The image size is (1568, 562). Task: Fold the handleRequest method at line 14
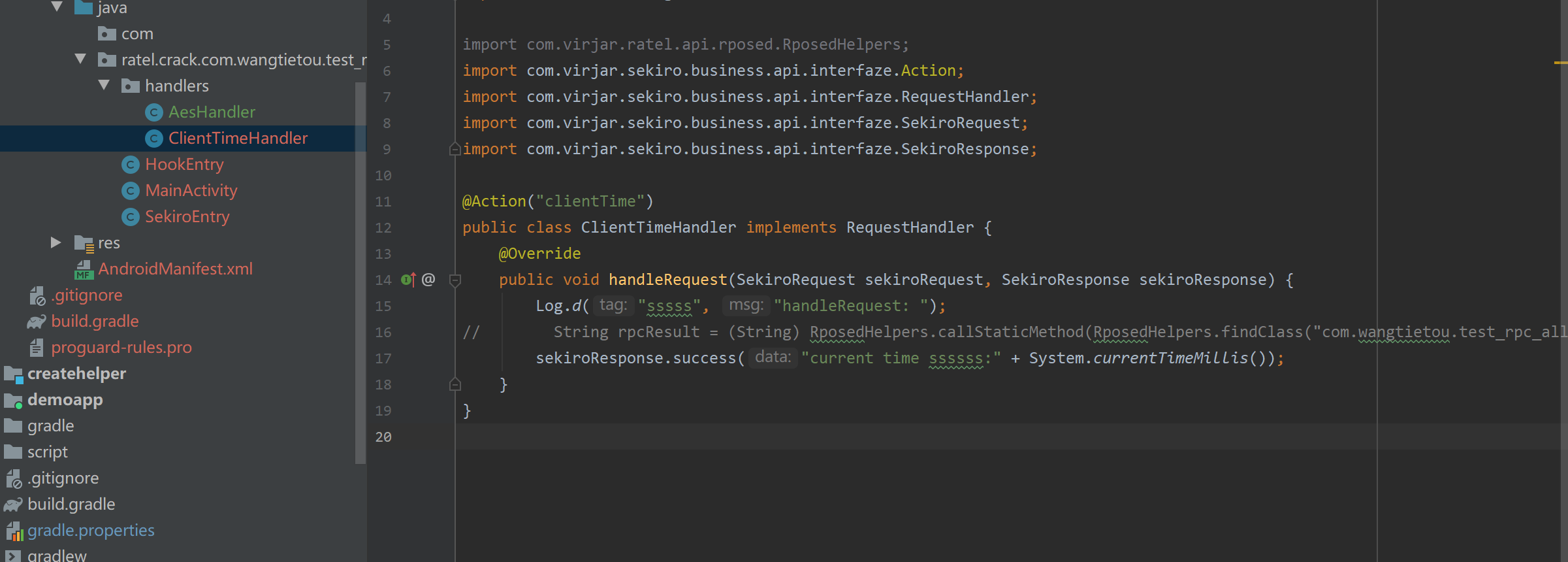coord(455,280)
